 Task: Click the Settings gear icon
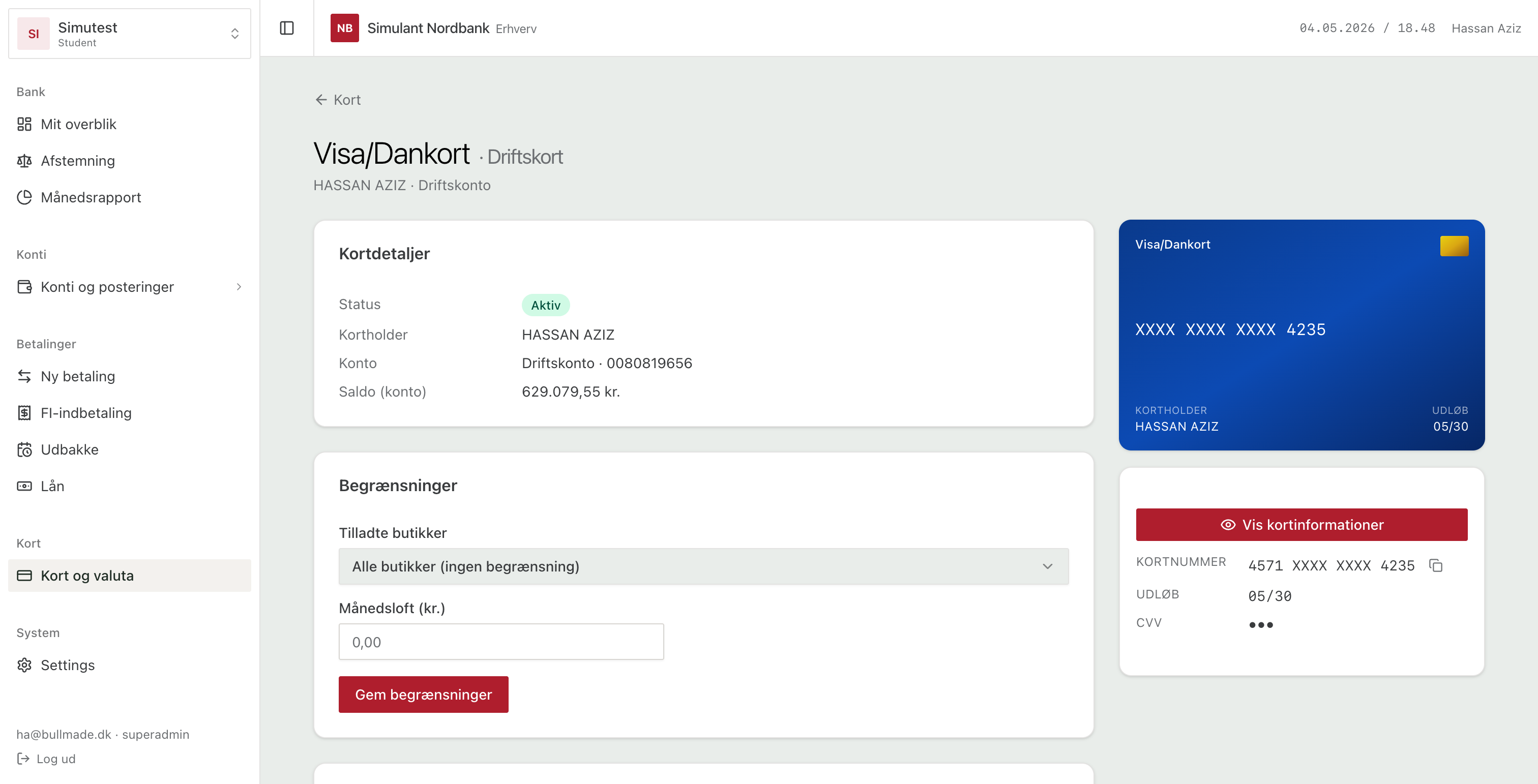[24, 665]
